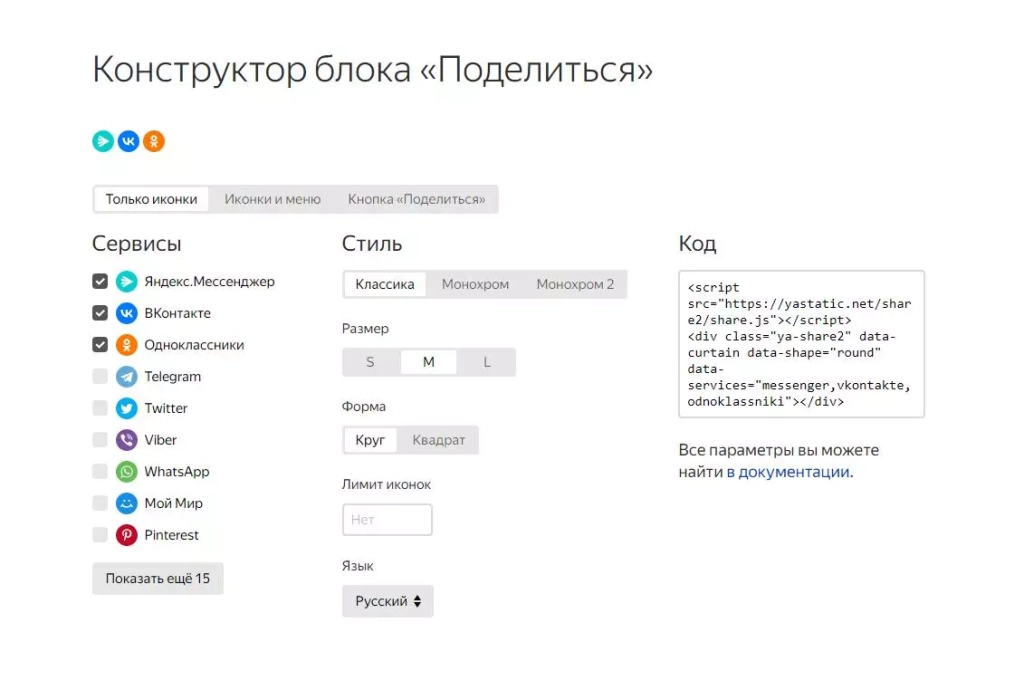Enable the Twitter checkbox
Screen dimensions: 1024x680
point(100,408)
